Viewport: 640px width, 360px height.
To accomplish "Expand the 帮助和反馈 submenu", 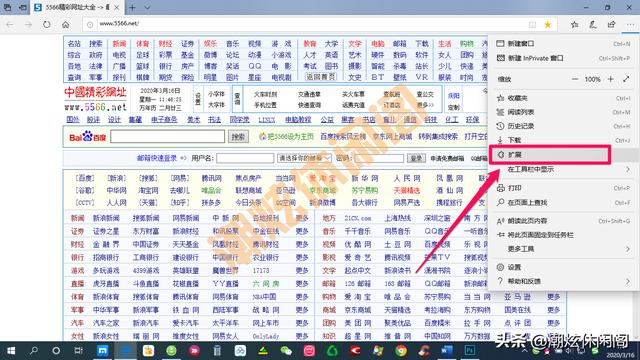I will [563, 281].
